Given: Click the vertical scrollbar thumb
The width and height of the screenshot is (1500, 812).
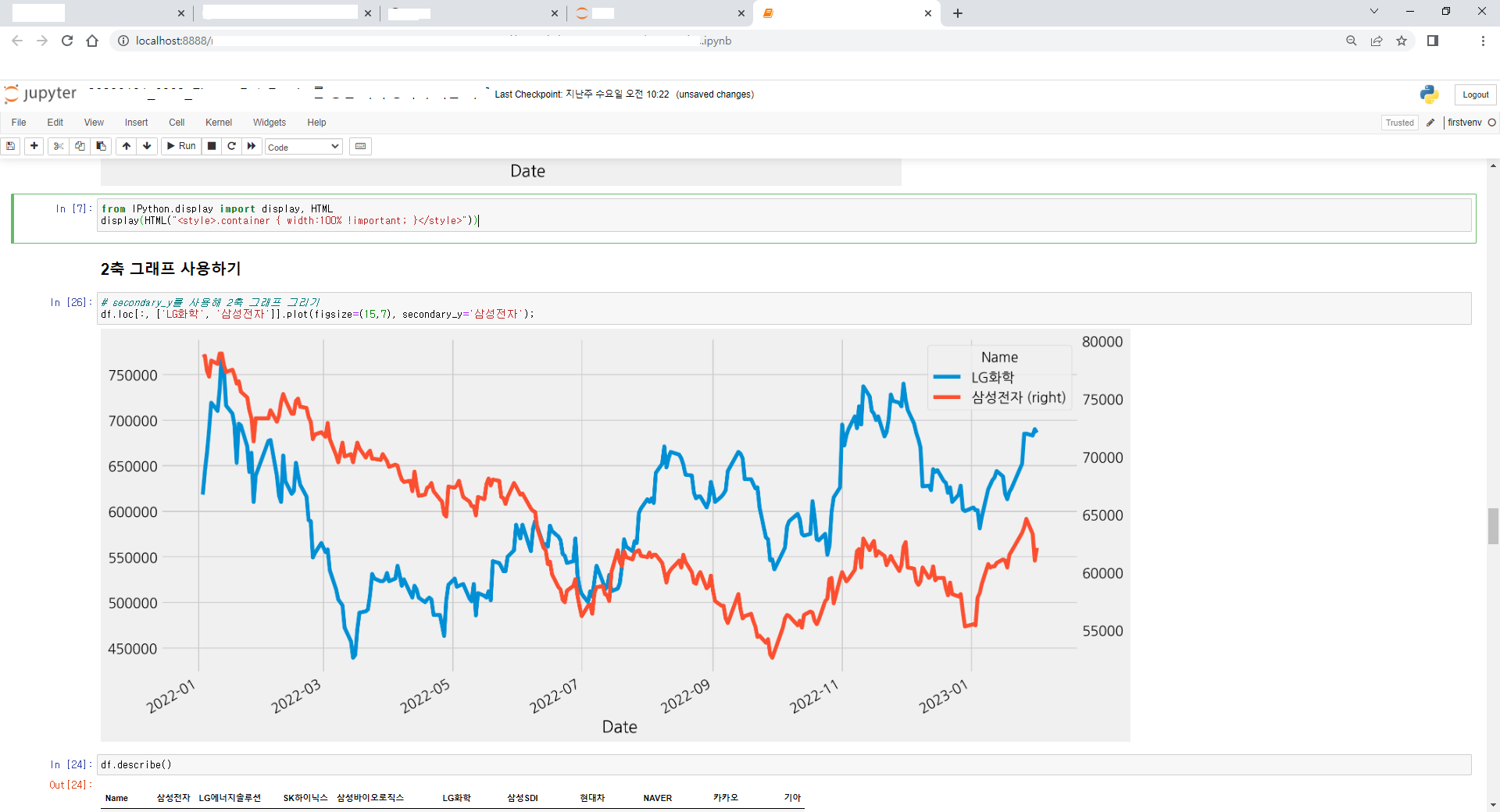Looking at the screenshot, I should click(1493, 525).
